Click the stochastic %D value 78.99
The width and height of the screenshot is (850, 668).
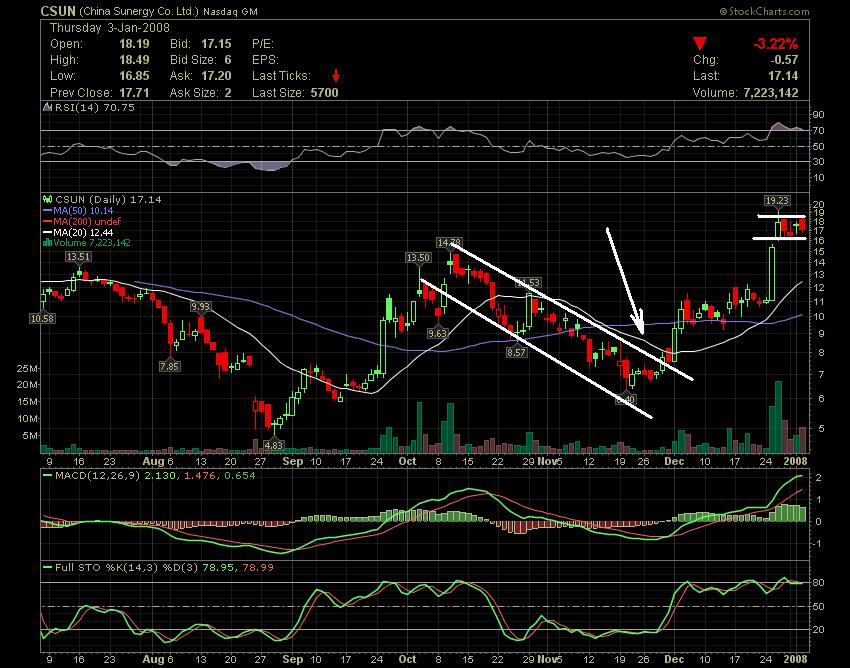[260, 568]
